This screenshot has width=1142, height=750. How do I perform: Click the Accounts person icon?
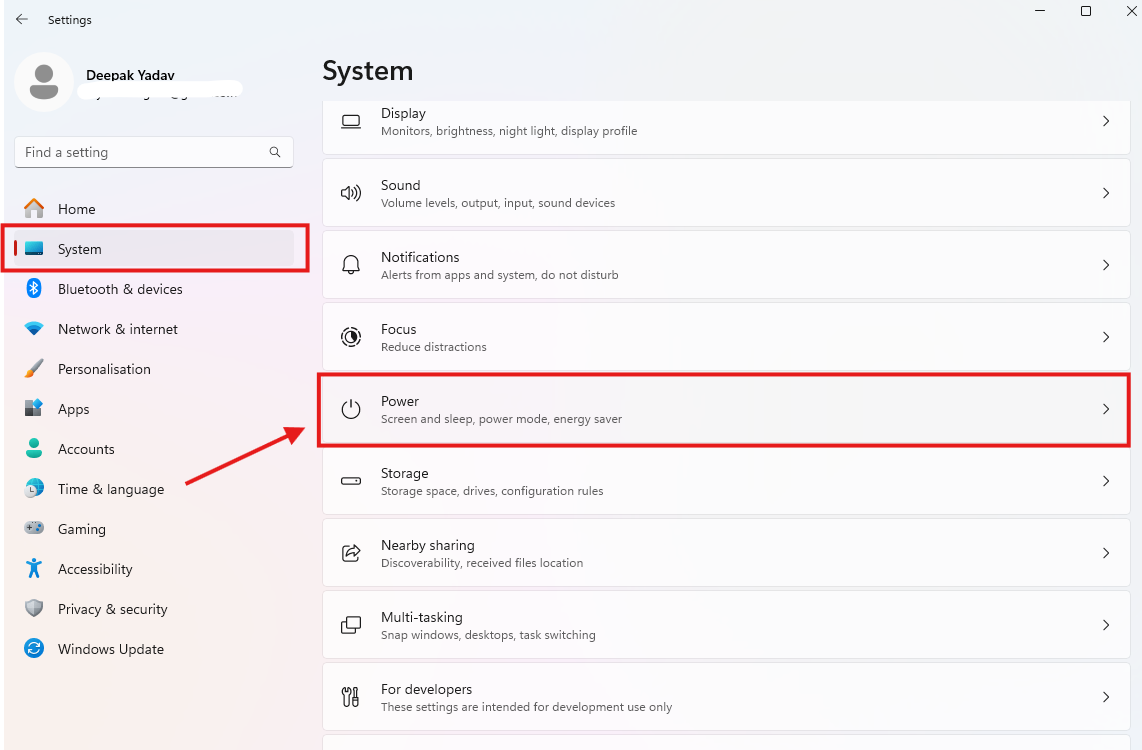click(34, 449)
